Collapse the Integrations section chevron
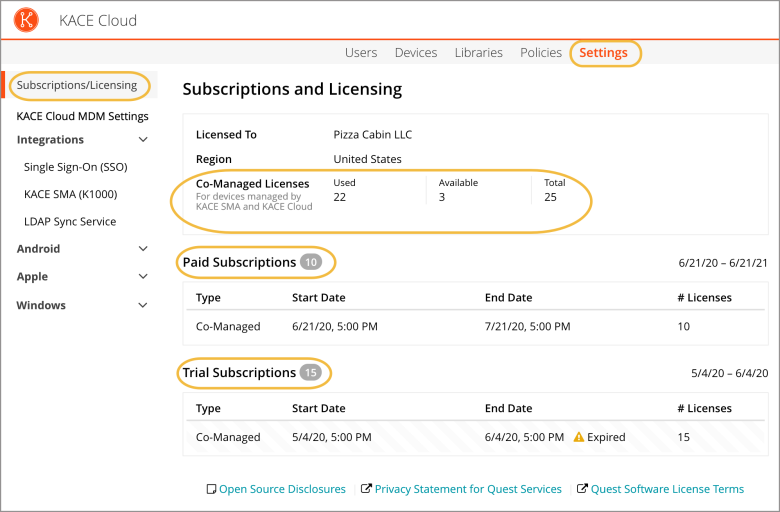This screenshot has height=512, width=780. (x=143, y=140)
